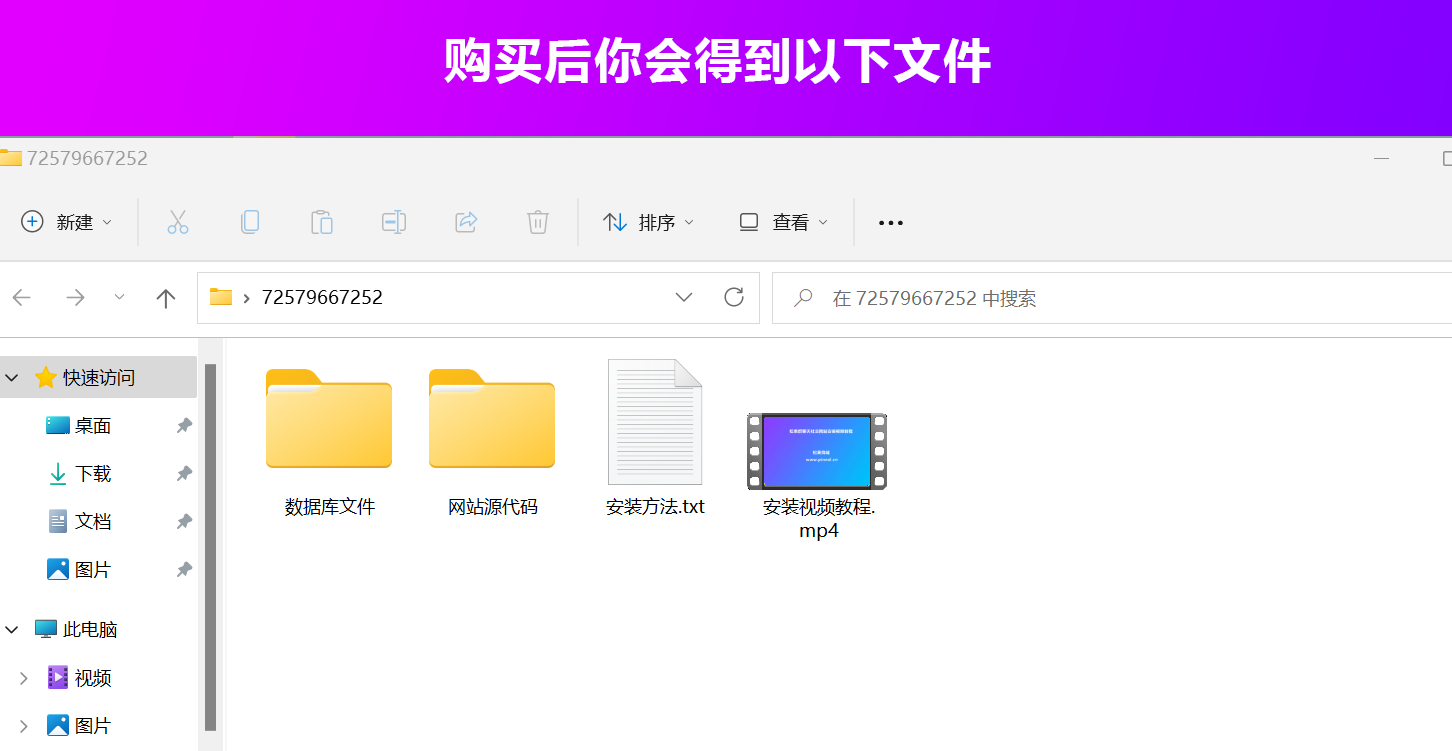The height and width of the screenshot is (751, 1452).
Task: Select 快速访问 in the navigation pane
Action: pos(98,378)
